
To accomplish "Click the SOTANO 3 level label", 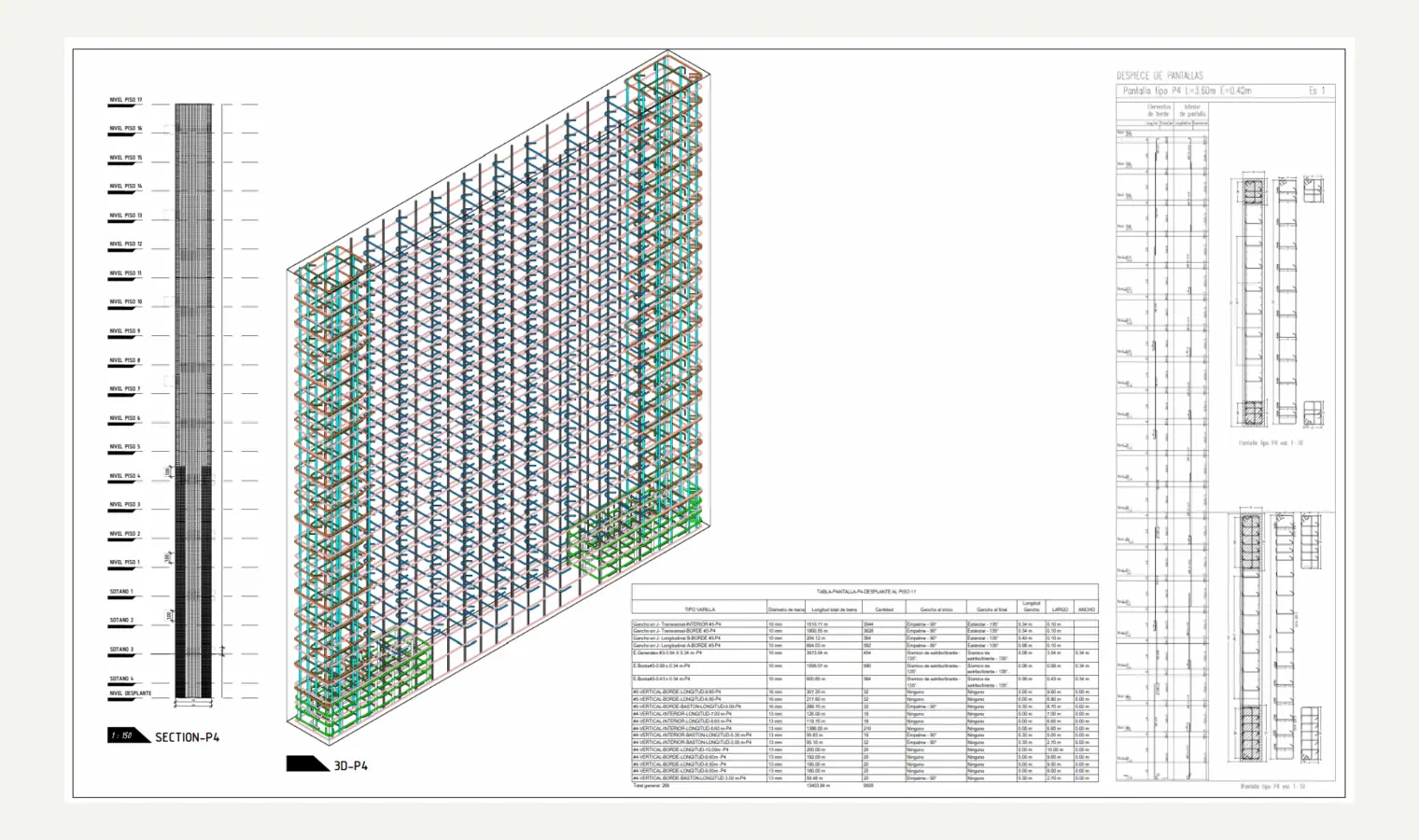I will pyautogui.click(x=121, y=650).
